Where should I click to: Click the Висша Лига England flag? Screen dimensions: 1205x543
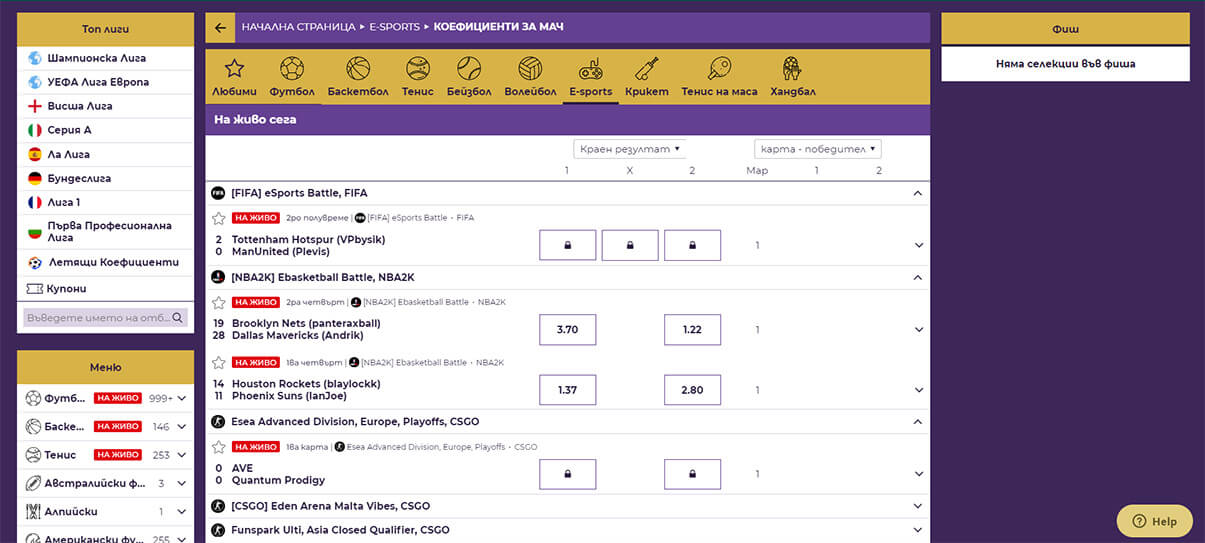pyautogui.click(x=35, y=106)
